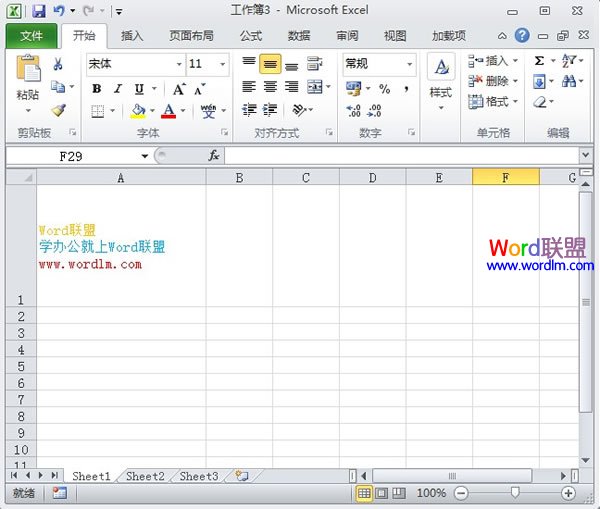The height and width of the screenshot is (509, 600).
Task: Click the Sort & Filter icon
Action: coord(569,60)
